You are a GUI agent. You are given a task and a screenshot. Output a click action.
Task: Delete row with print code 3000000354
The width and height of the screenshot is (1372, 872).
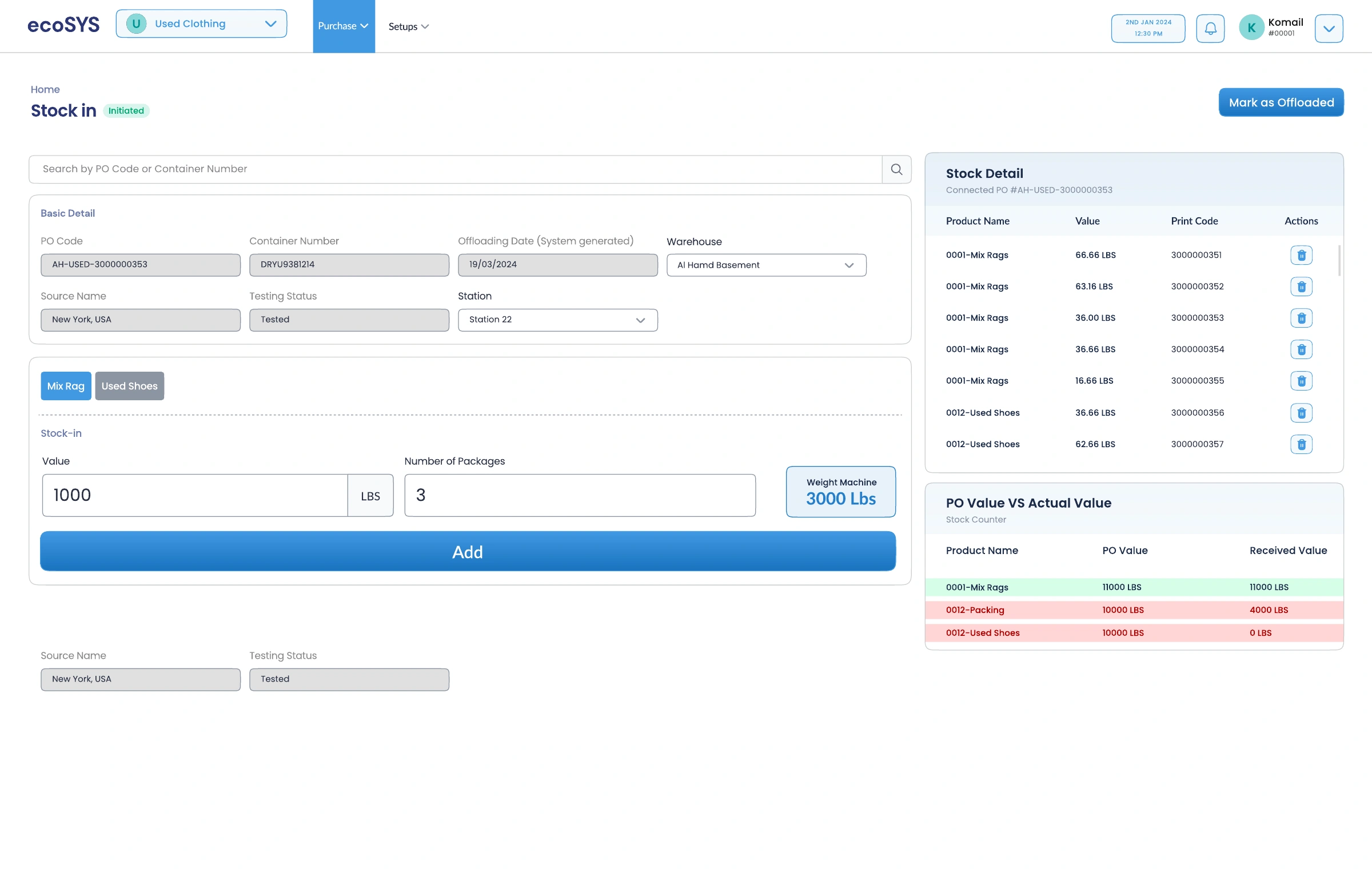pos(1301,349)
